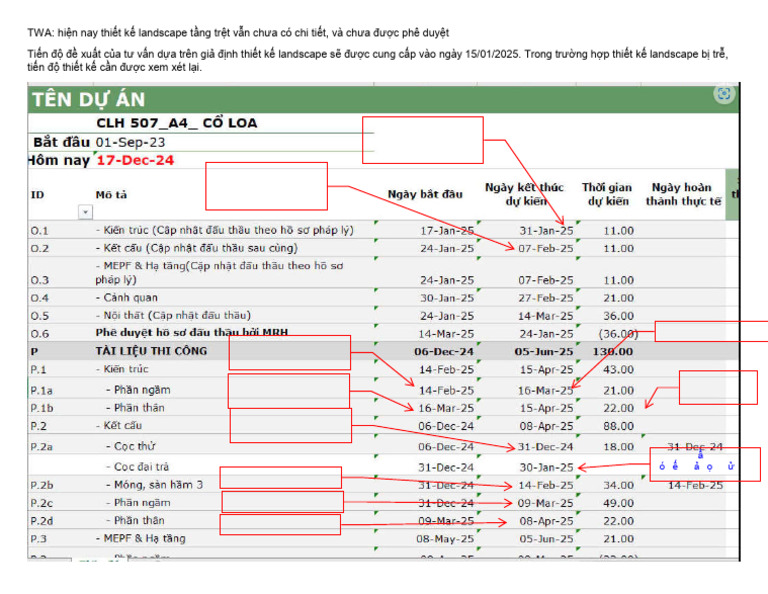The image size is (768, 594).
Task: Click the 36.00 duration in row O.5
Action: pos(618,316)
